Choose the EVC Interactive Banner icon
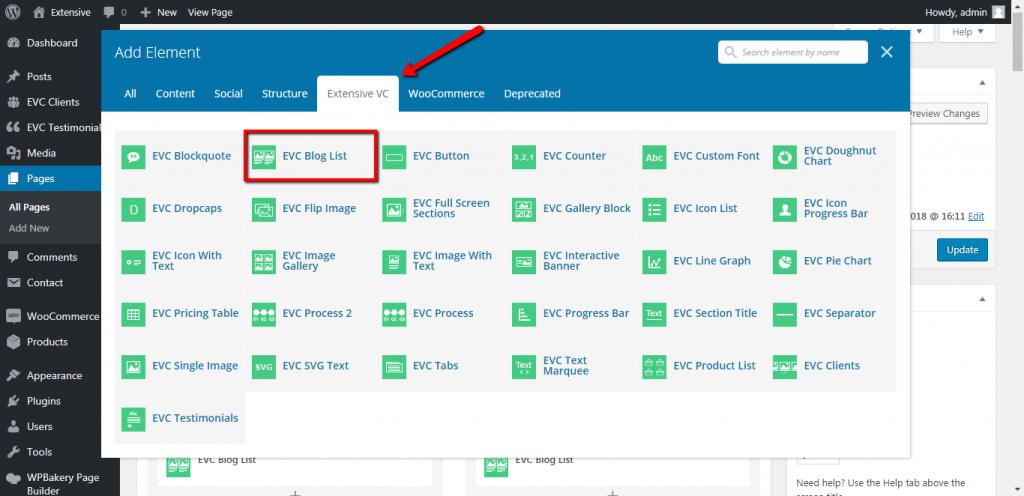Screen dimensions: 1024x496 [x=524, y=261]
